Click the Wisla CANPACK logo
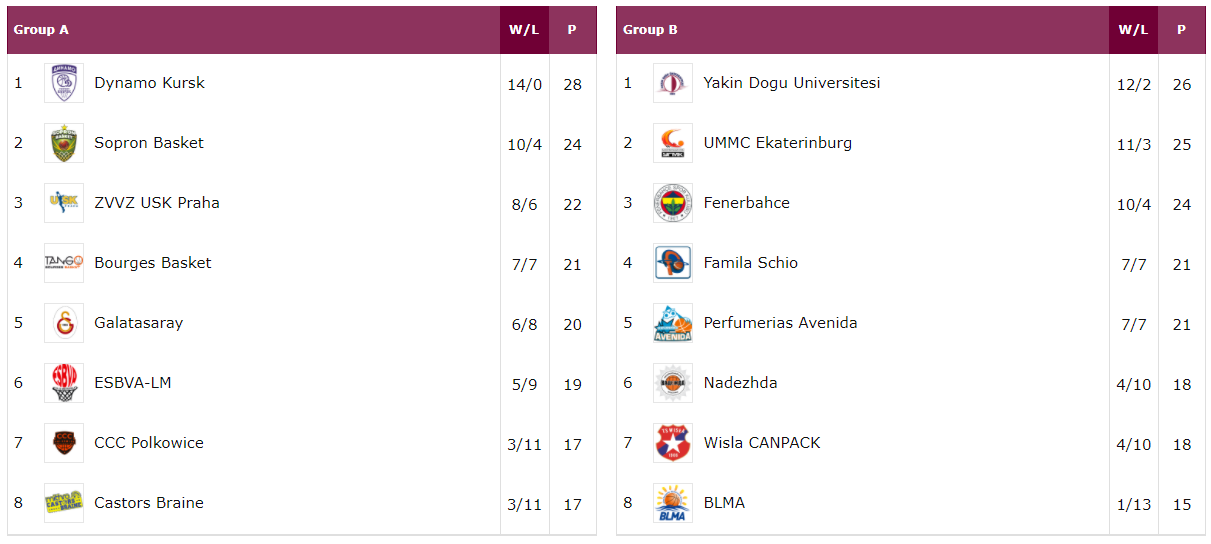Screen dimensions: 1211x544 tap(673, 443)
